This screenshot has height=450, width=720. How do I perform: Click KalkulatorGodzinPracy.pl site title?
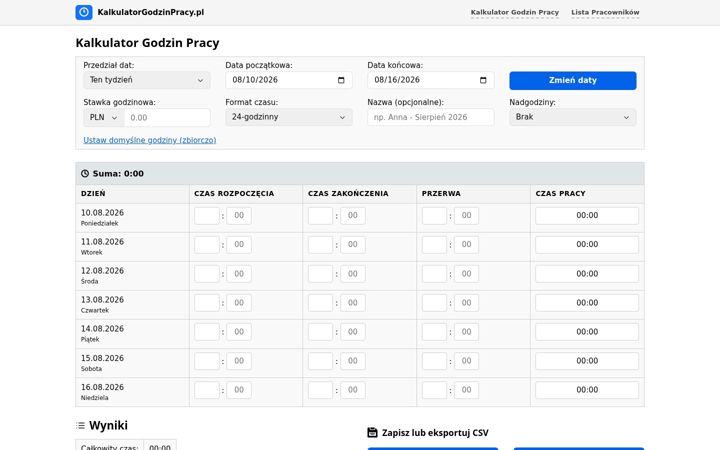(151, 12)
